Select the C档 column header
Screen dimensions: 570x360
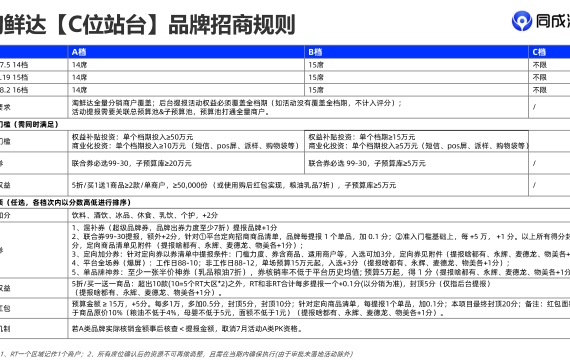coord(549,52)
